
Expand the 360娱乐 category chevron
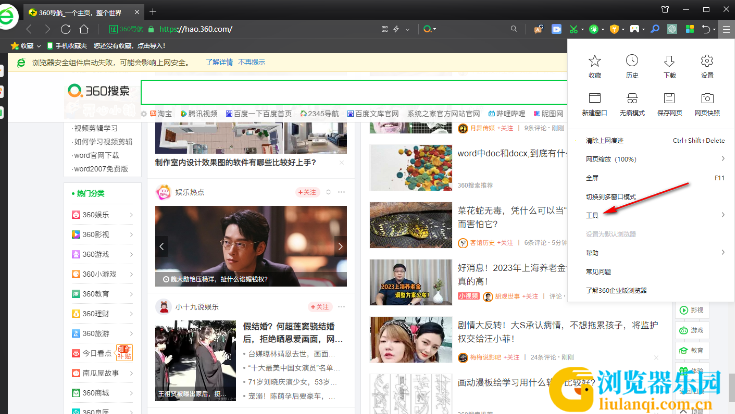[131, 215]
